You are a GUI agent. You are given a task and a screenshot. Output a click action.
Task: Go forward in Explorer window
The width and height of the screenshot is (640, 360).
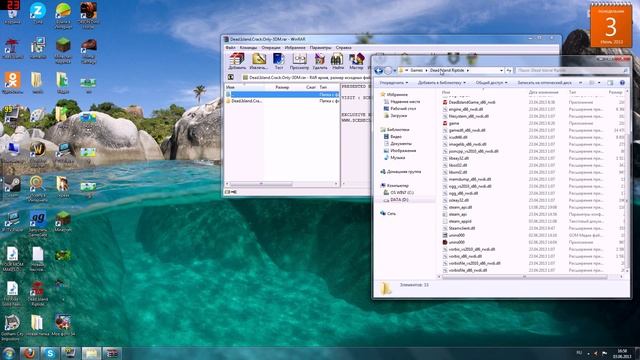tap(388, 71)
